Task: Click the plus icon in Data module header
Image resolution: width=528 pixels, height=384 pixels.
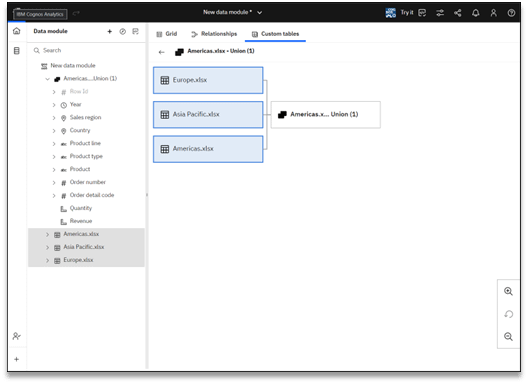Action: click(x=109, y=31)
